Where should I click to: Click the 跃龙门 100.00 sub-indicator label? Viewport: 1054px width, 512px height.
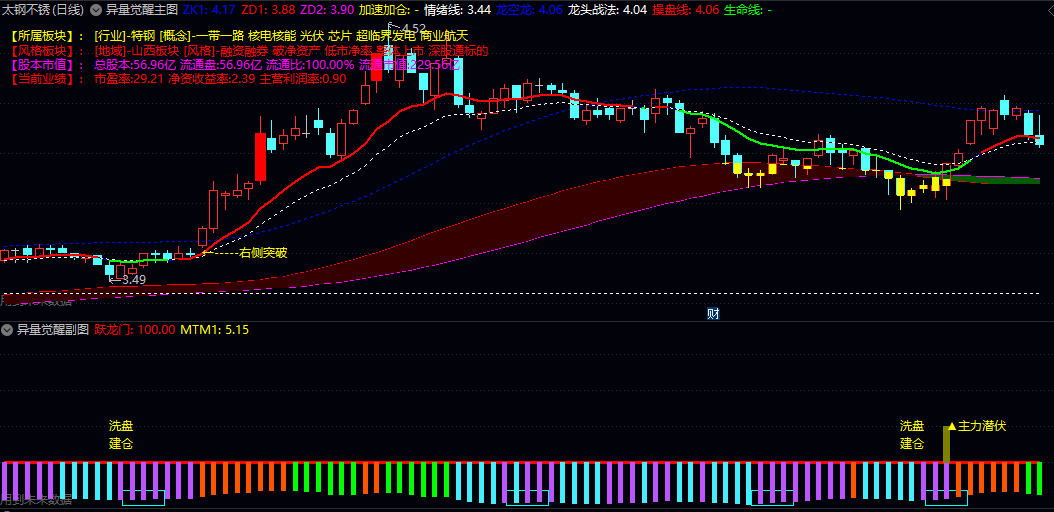coord(135,329)
